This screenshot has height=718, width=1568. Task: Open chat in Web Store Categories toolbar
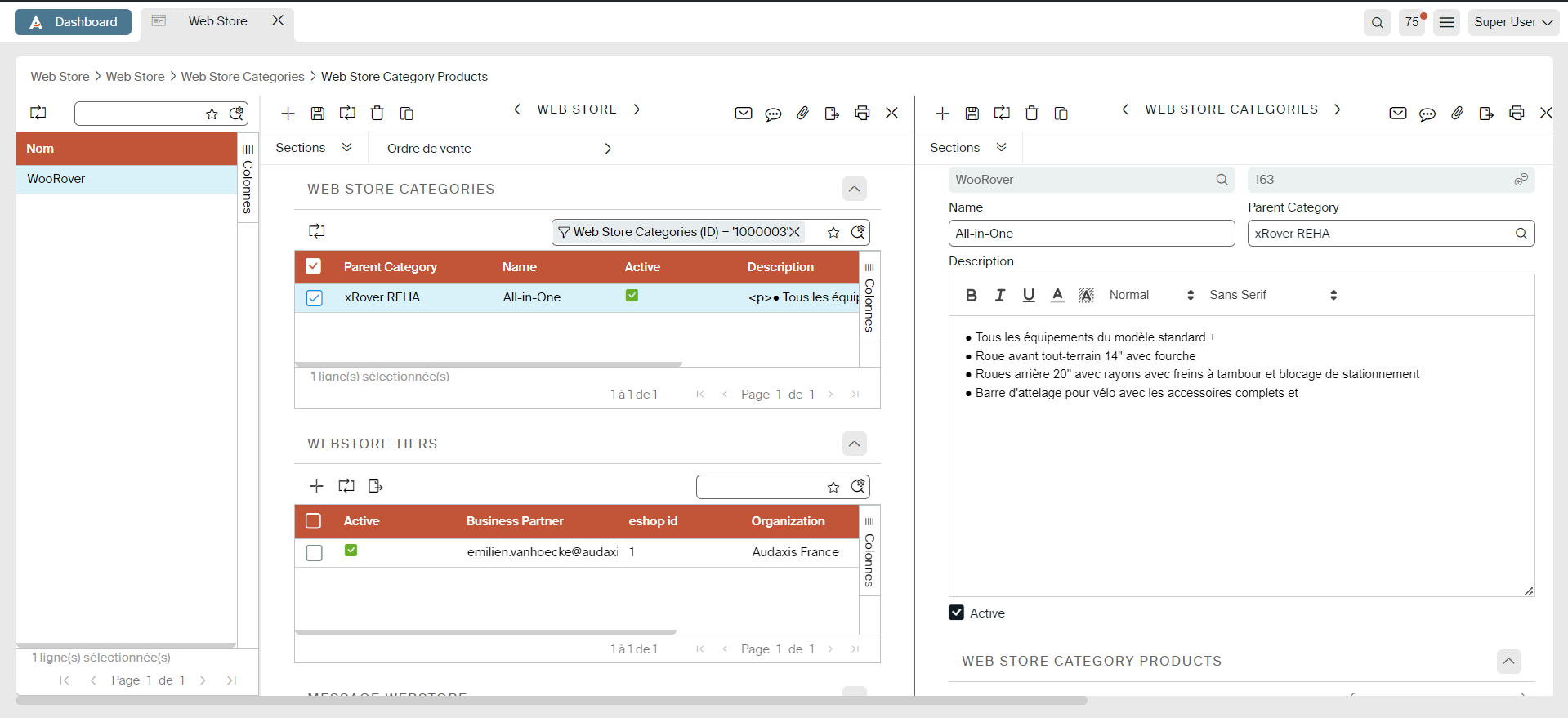coord(1427,114)
